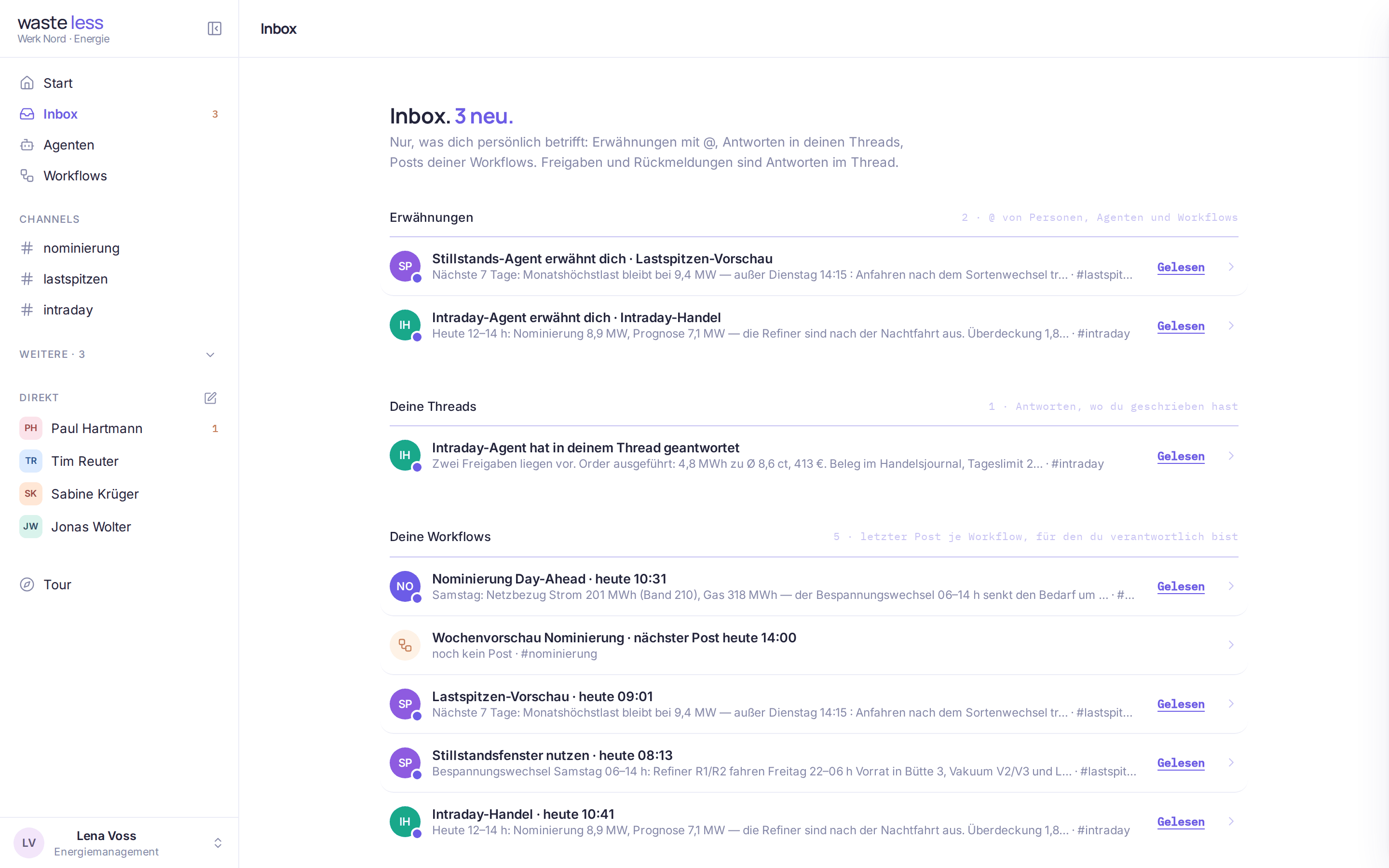Open Workflows in the sidebar
The height and width of the screenshot is (868, 1389).
coord(118,176)
